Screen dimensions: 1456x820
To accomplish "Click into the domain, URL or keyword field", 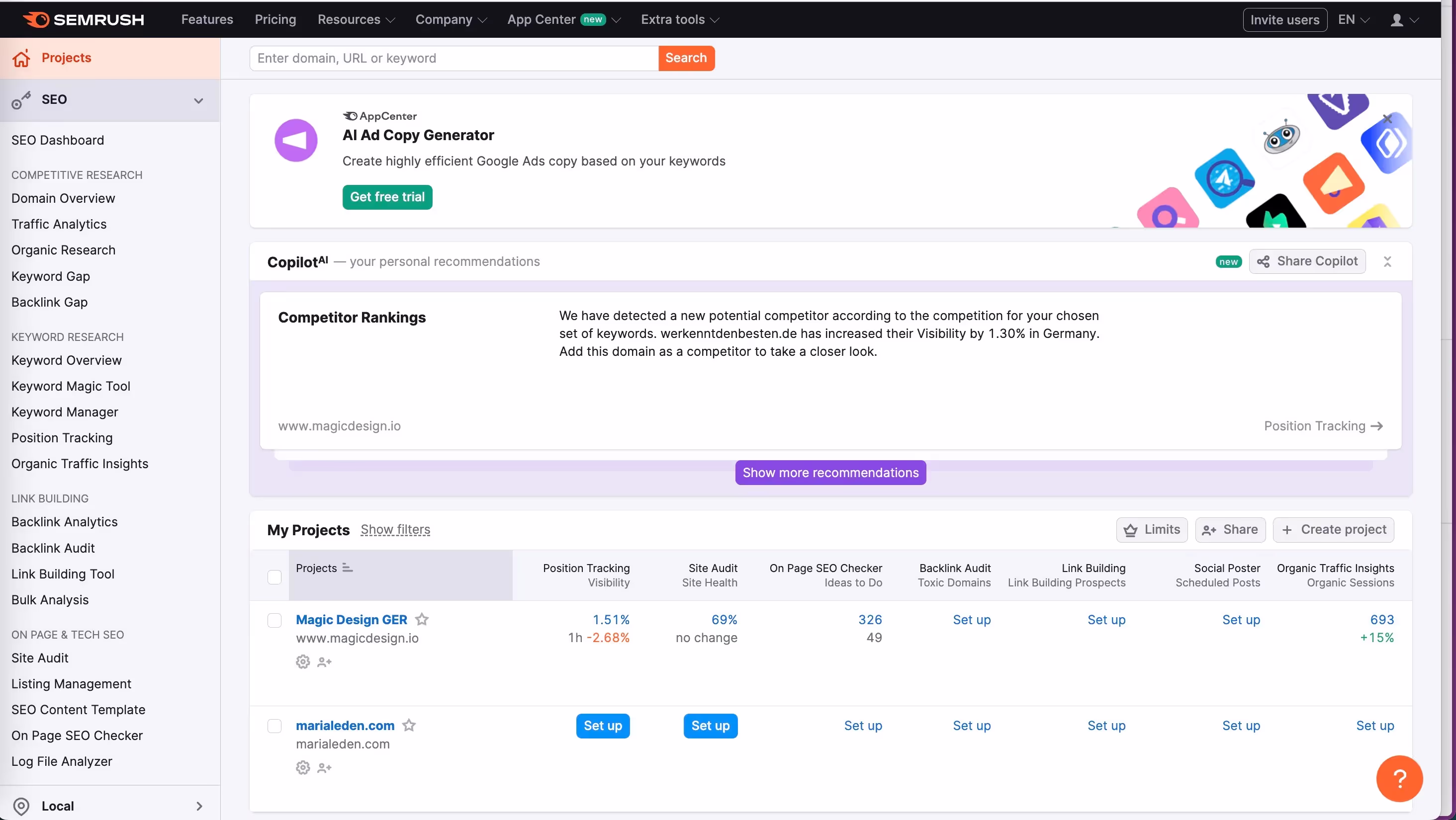I will [x=454, y=58].
